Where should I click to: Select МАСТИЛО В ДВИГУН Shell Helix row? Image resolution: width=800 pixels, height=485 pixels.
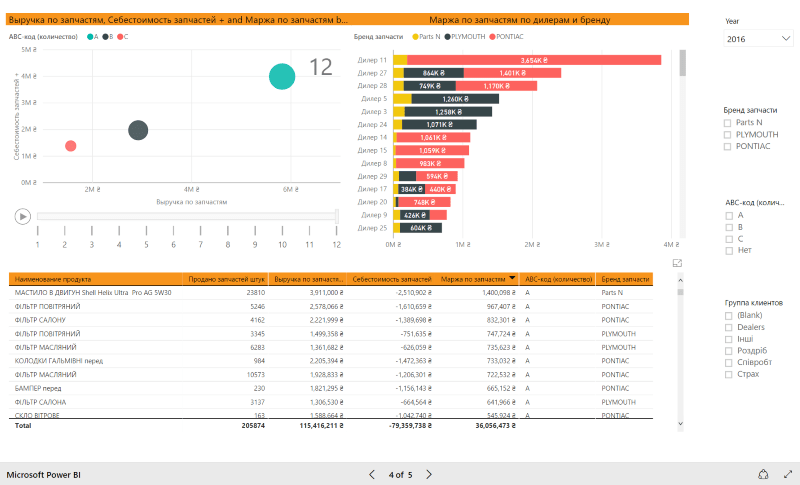pos(331,293)
